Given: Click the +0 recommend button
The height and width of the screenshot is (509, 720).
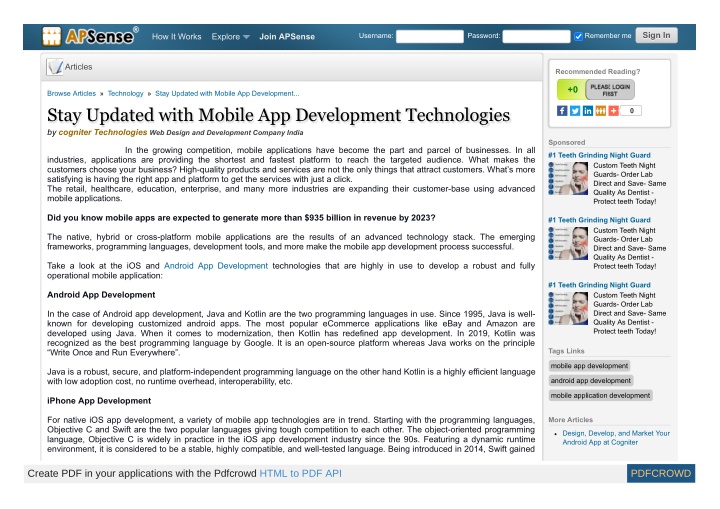Looking at the screenshot, I should click(x=572, y=90).
